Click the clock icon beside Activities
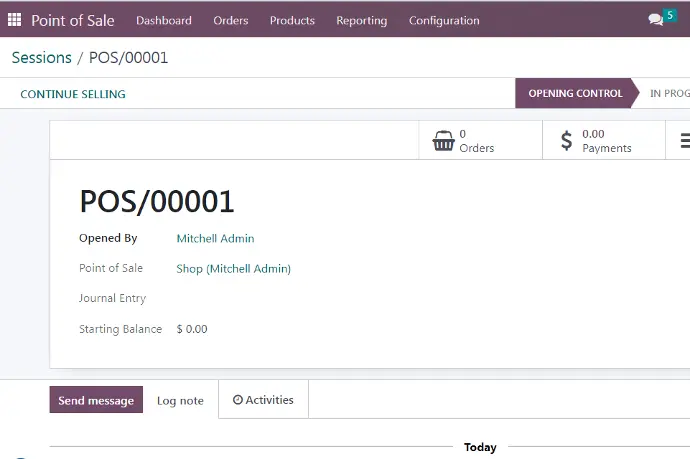 point(238,400)
